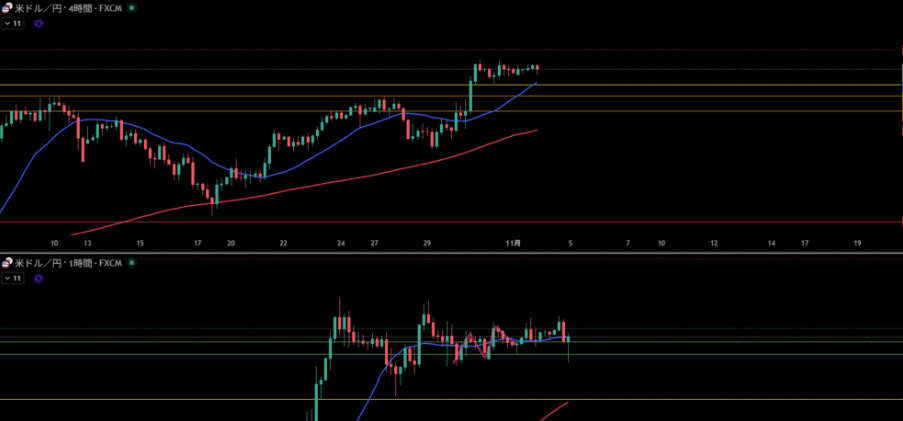Click the date 22 on the time axis

[x=284, y=243]
